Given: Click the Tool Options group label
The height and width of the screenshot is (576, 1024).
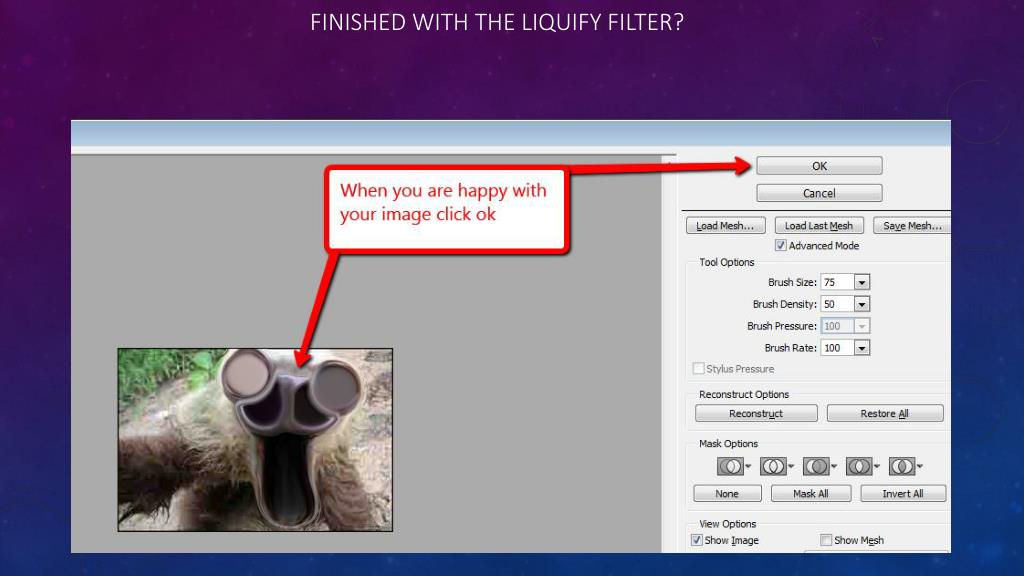Looking at the screenshot, I should 727,262.
